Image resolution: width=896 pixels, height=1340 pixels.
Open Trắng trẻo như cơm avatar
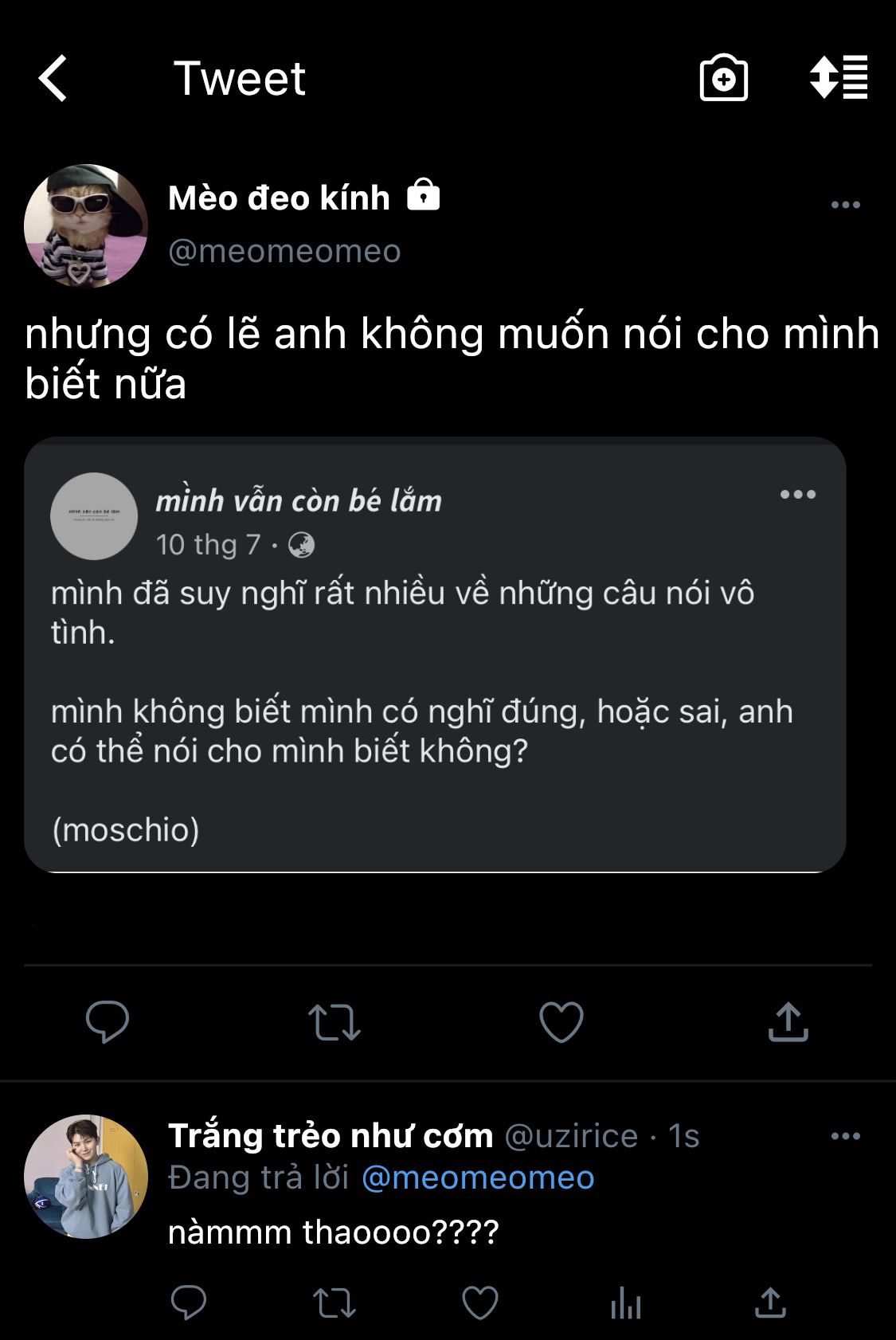86,1176
